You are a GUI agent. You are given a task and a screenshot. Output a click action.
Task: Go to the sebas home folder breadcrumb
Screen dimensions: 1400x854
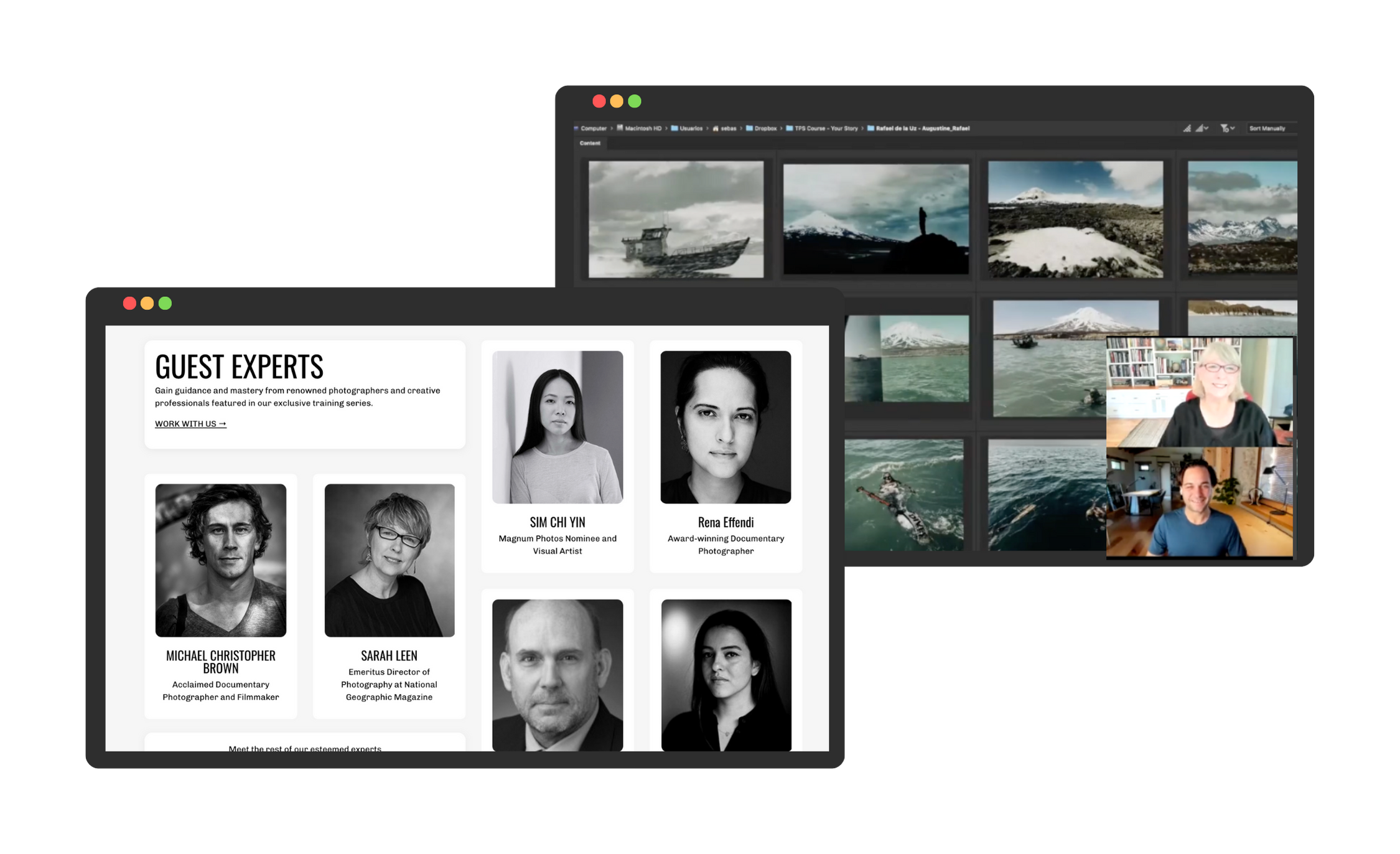click(x=728, y=128)
